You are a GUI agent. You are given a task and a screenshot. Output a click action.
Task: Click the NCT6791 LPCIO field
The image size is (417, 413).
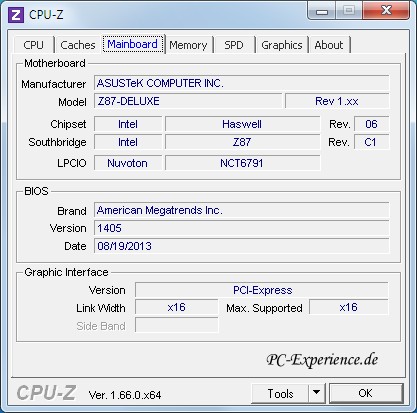pos(242,163)
